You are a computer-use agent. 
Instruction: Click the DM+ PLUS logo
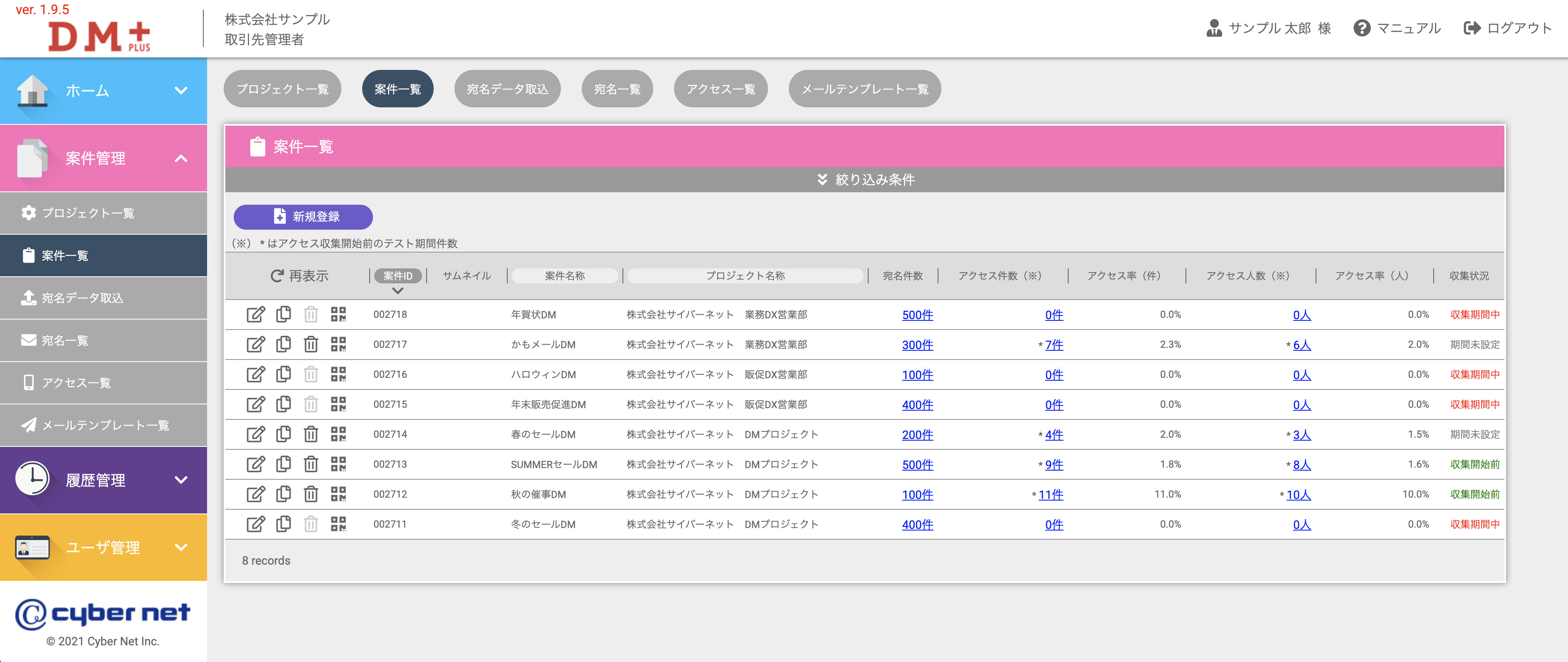coord(99,37)
